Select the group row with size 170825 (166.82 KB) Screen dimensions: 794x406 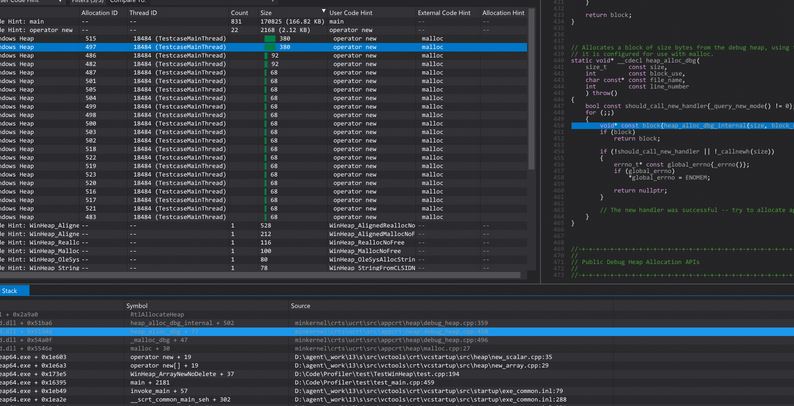(x=263, y=22)
